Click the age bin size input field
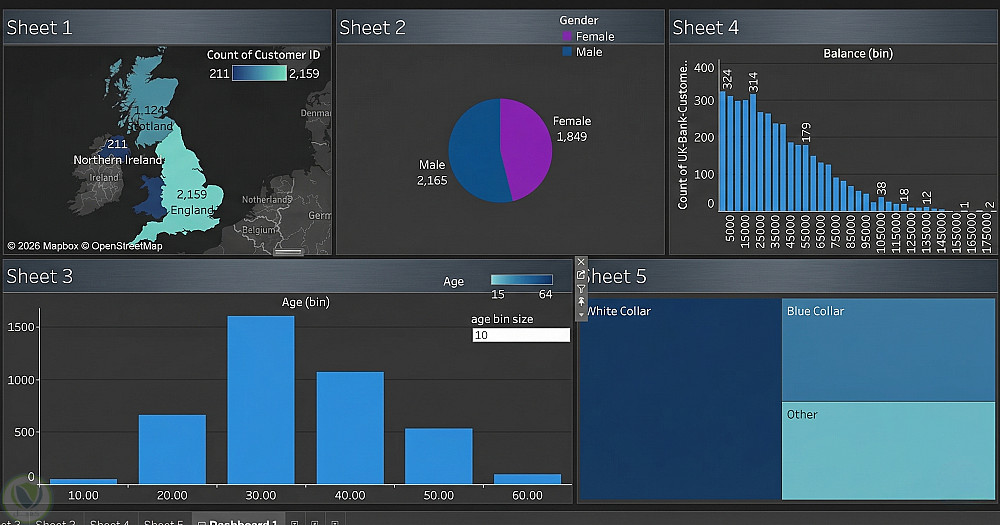Image resolution: width=1000 pixels, height=525 pixels. pyautogui.click(x=521, y=335)
